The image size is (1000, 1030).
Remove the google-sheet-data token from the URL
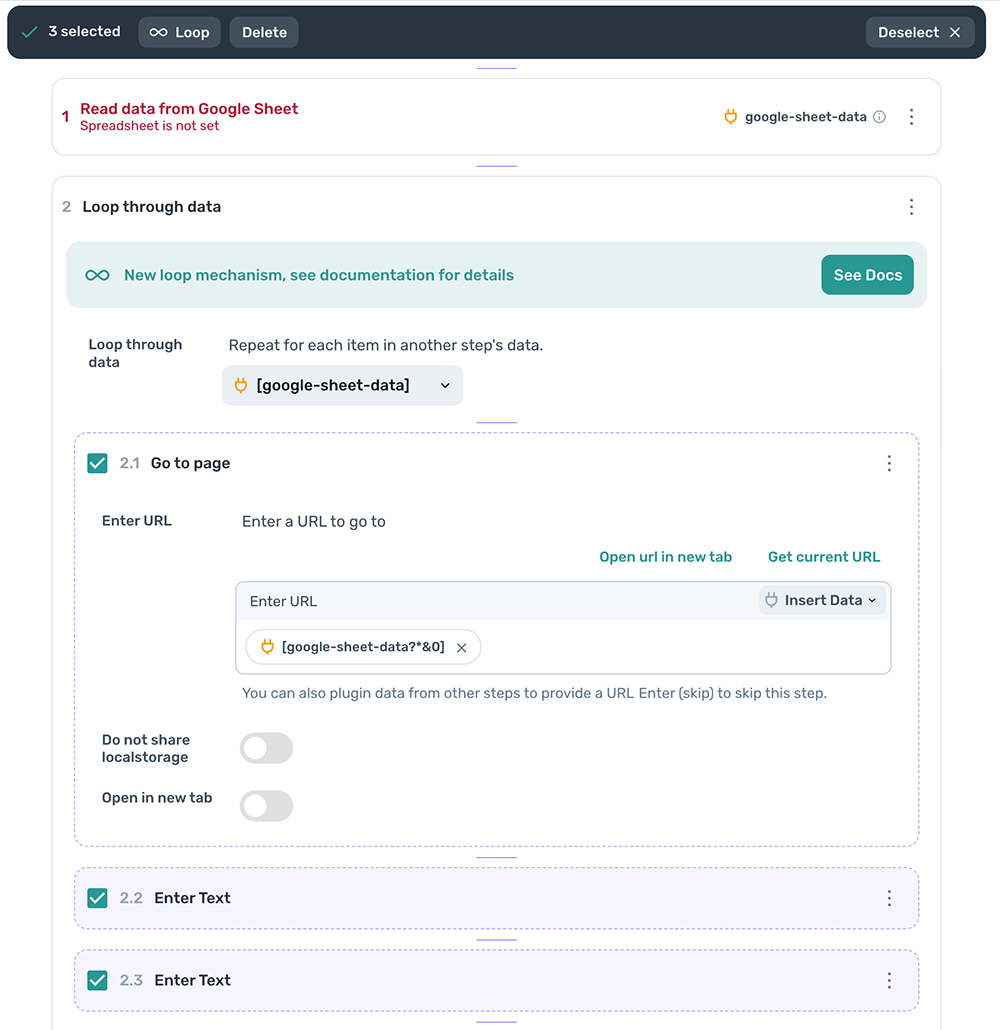pyautogui.click(x=461, y=647)
